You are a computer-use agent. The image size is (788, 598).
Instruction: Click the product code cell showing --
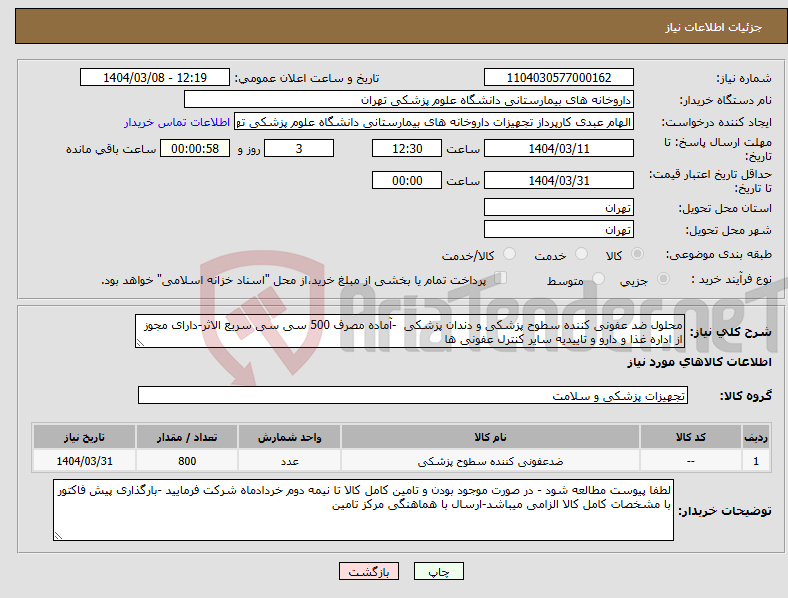click(x=691, y=461)
